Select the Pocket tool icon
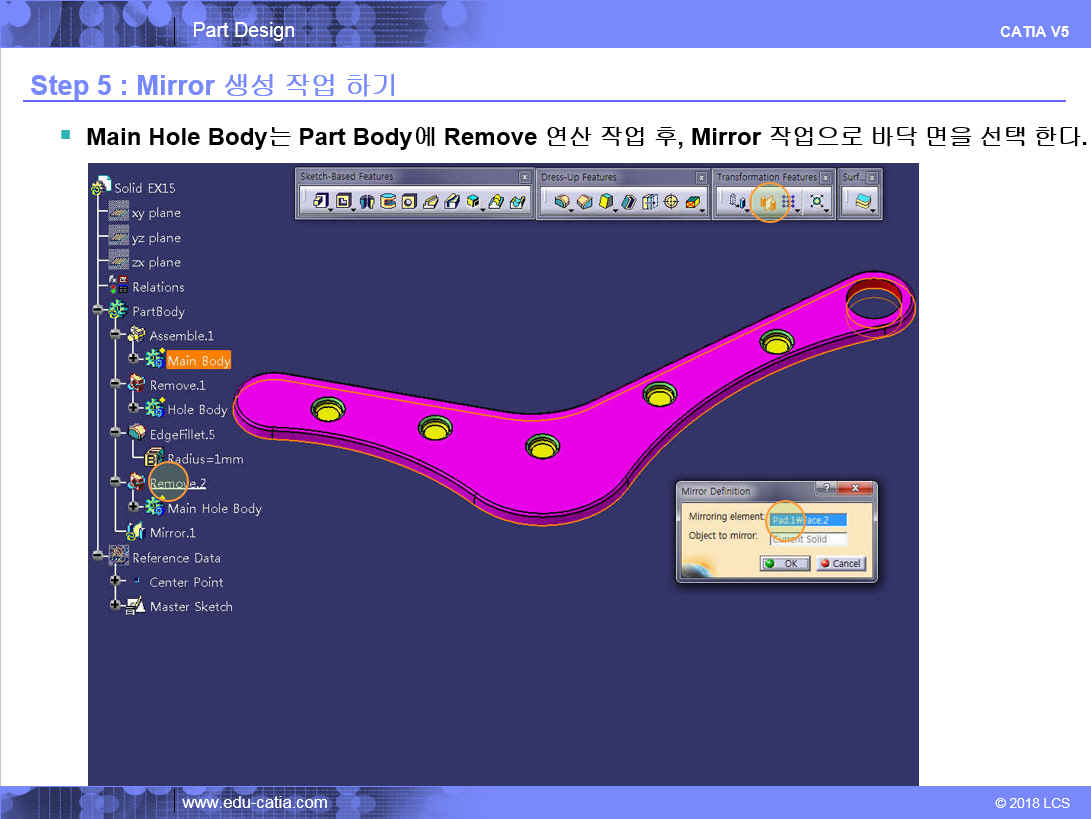Image resolution: width=1091 pixels, height=819 pixels. (343, 202)
